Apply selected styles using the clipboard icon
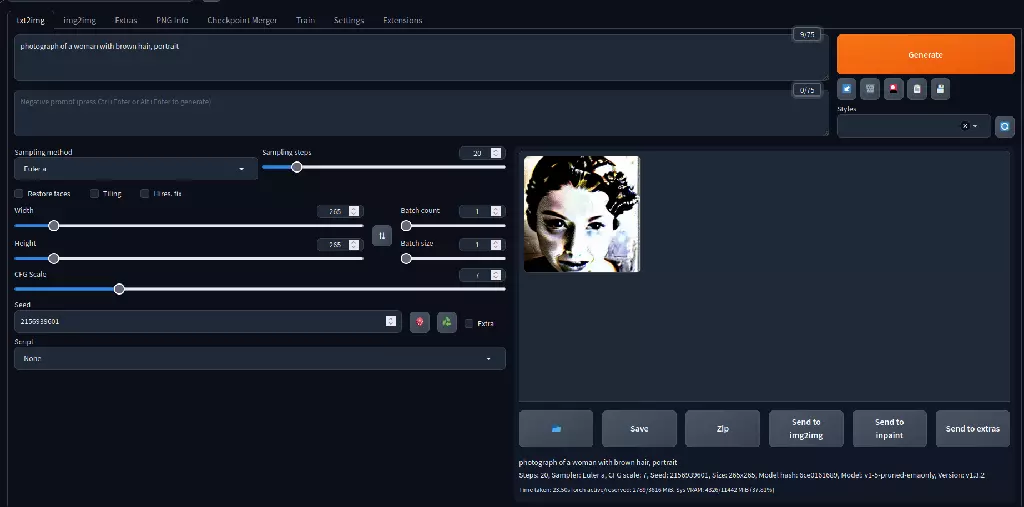 [917, 89]
